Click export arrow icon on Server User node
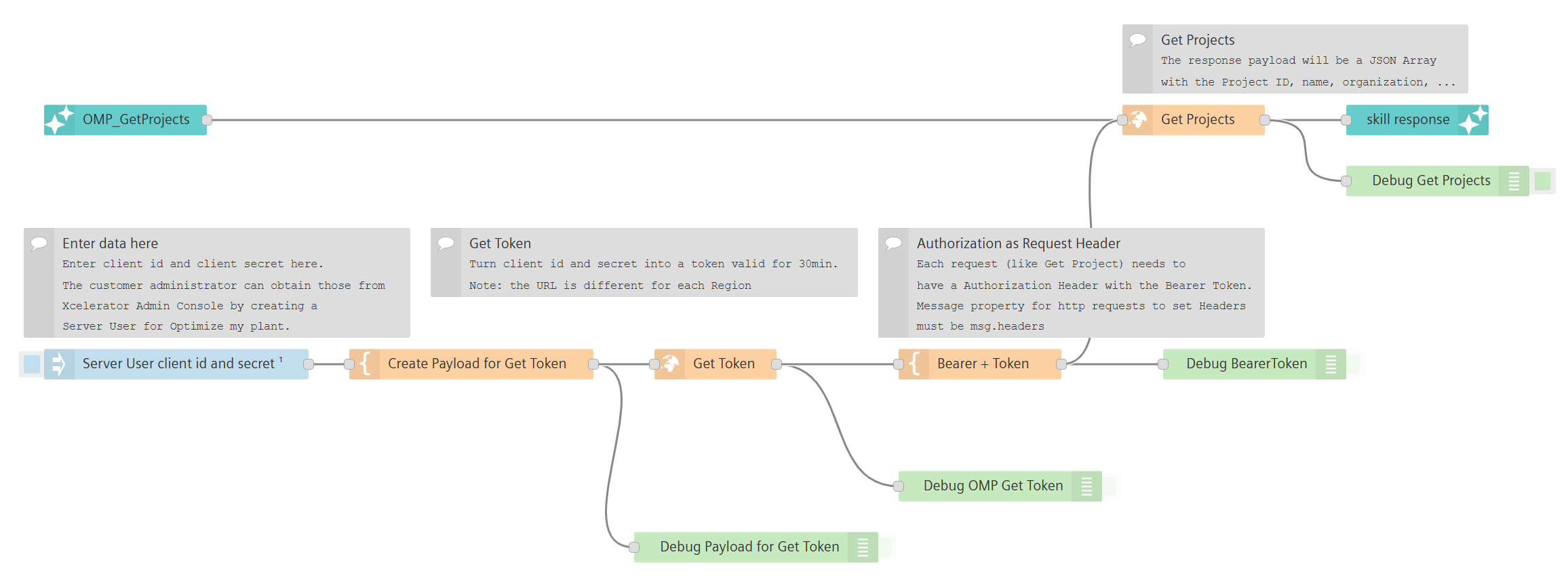1568x586 pixels. [x=58, y=364]
